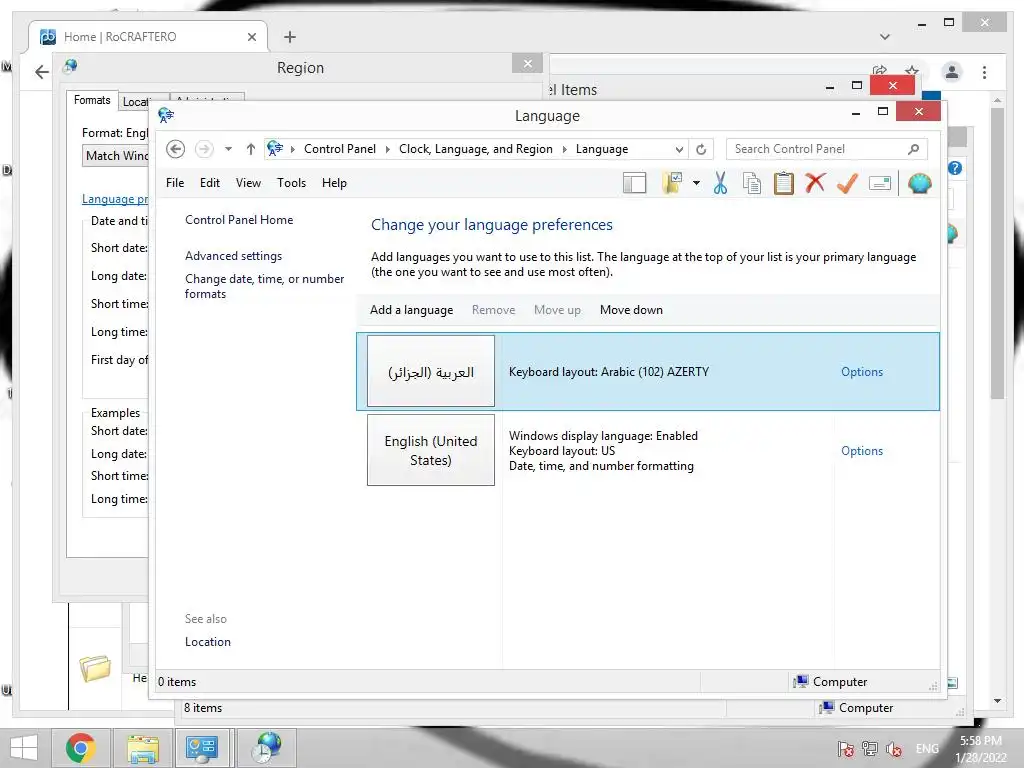1024x768 pixels.
Task: Expand arrow after Control Panel breadcrumb
Action: pos(387,149)
